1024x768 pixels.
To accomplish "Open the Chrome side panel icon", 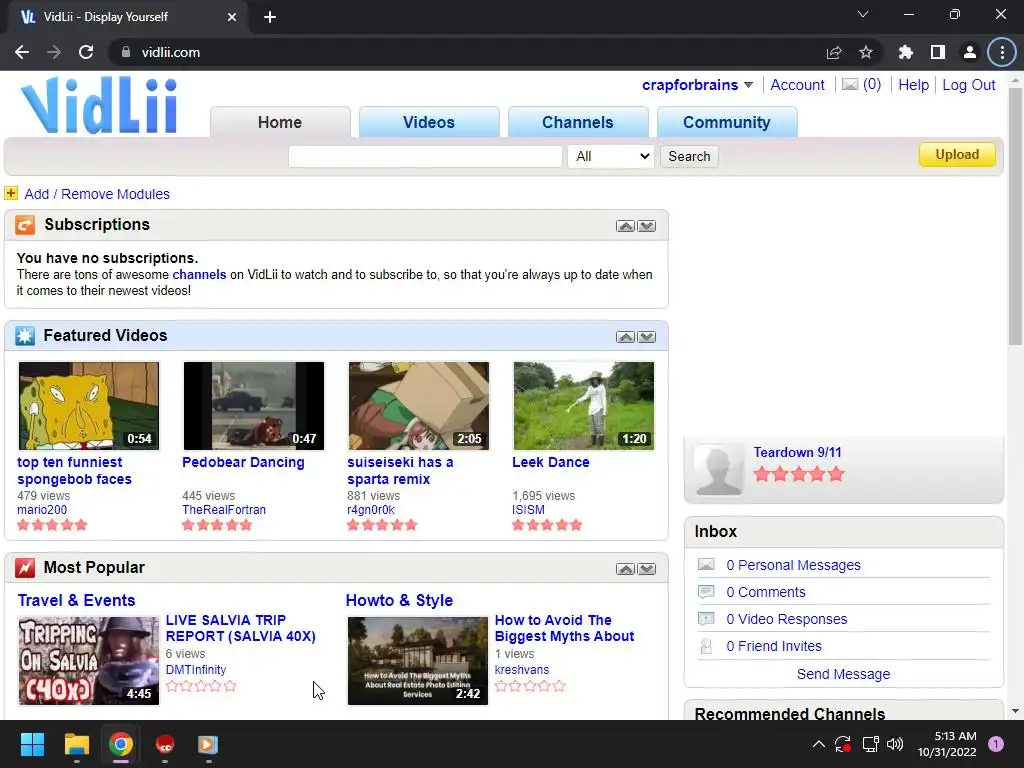I will (938, 52).
